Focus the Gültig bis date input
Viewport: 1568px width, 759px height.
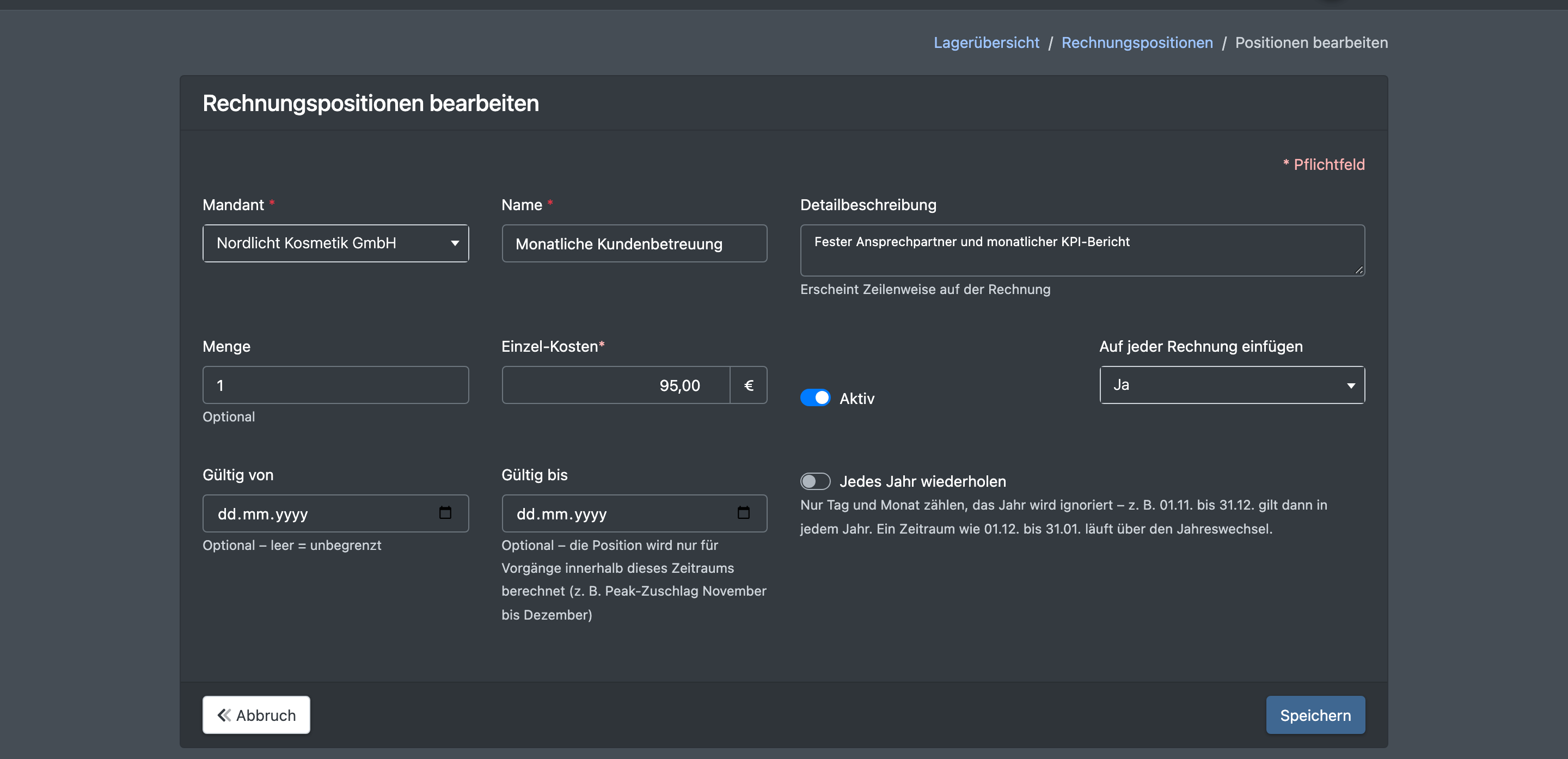[634, 513]
